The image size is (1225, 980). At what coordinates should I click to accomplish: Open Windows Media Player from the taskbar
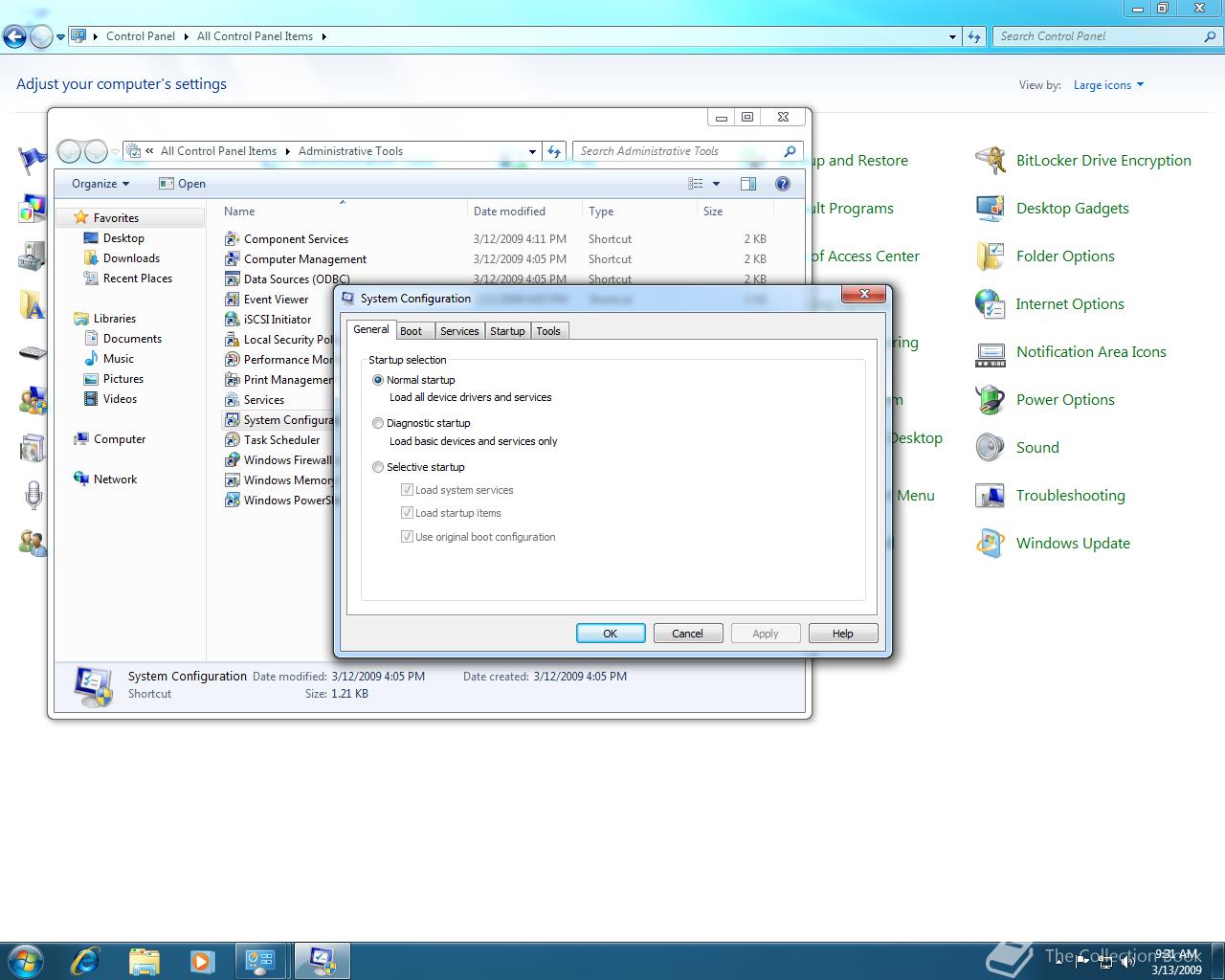pos(202,960)
